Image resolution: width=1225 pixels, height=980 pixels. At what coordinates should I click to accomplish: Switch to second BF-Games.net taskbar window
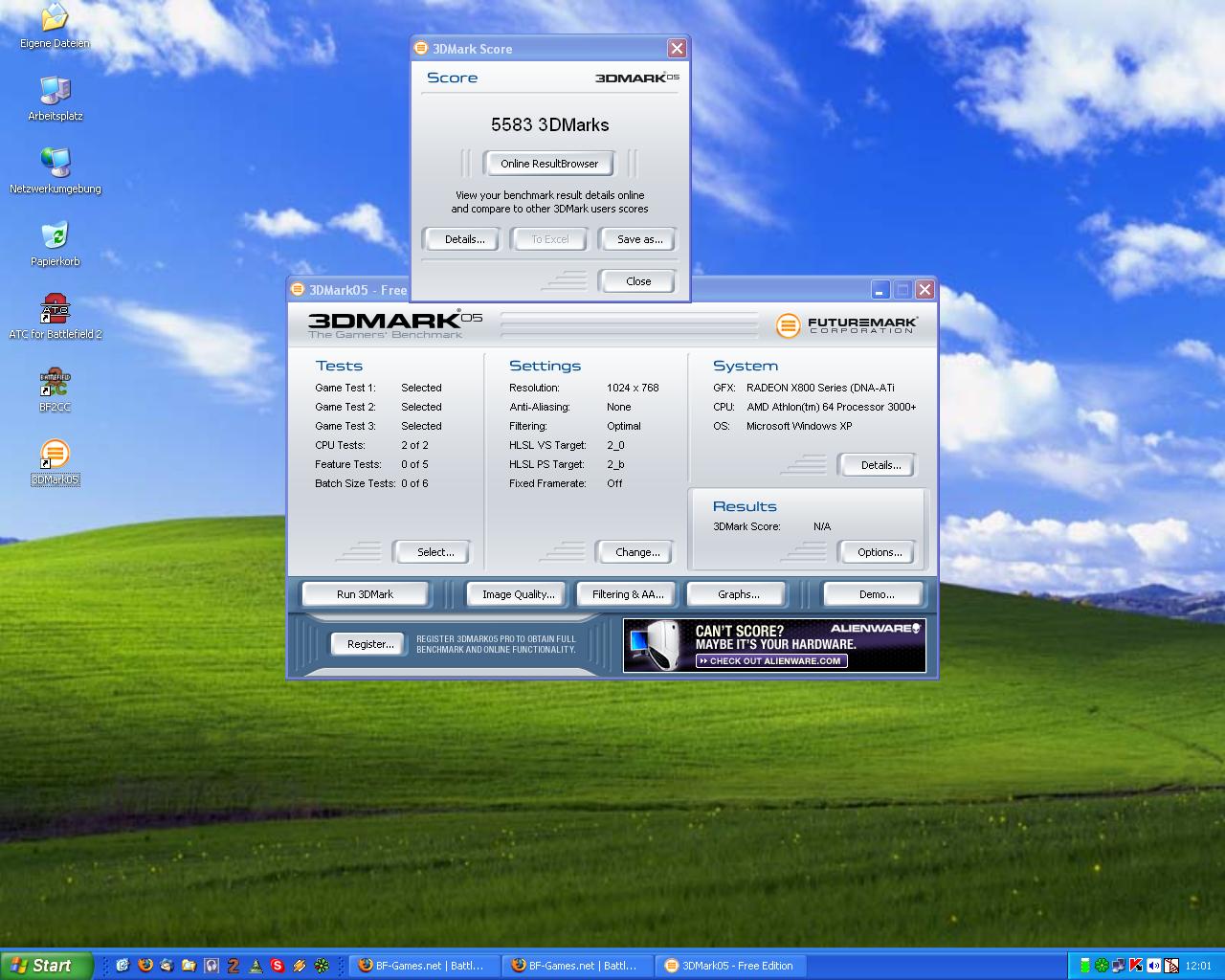(577, 966)
